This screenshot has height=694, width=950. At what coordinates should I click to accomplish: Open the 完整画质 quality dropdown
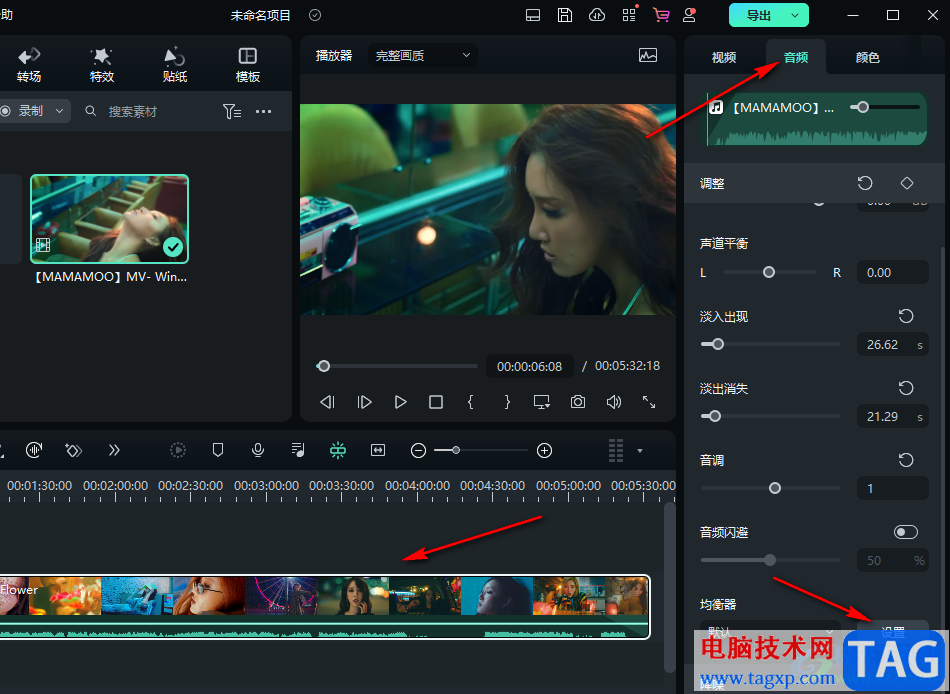[x=423, y=56]
